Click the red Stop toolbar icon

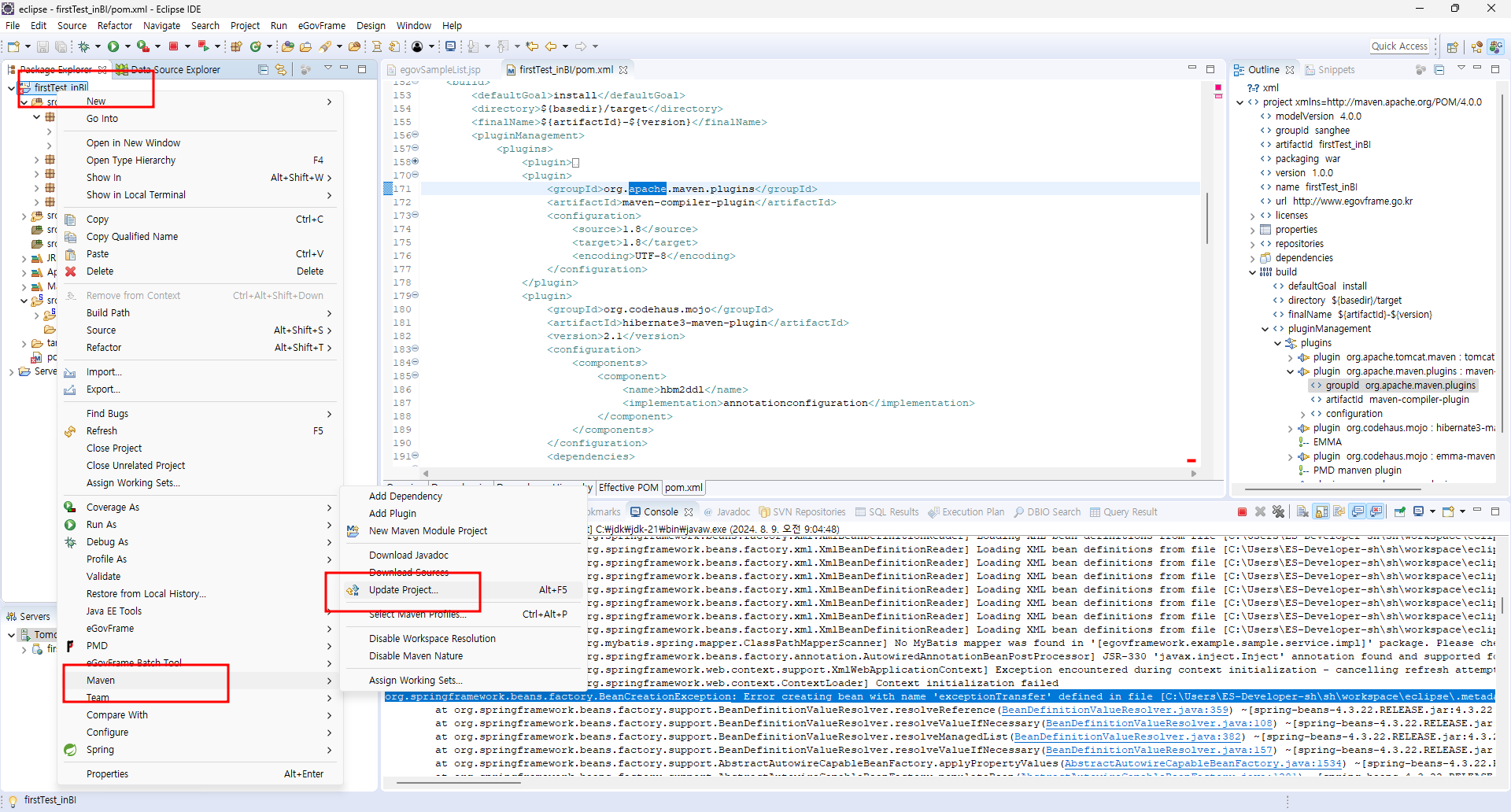click(x=173, y=46)
